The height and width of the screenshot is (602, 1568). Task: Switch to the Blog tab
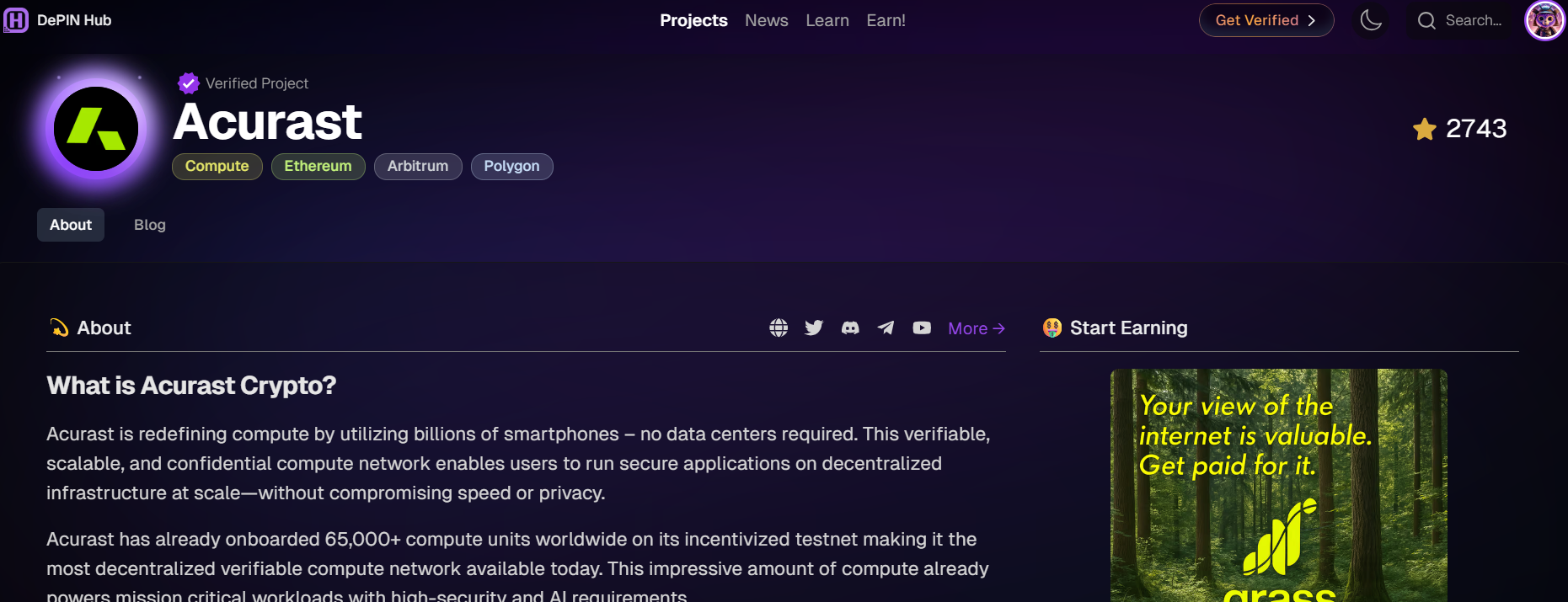150,225
